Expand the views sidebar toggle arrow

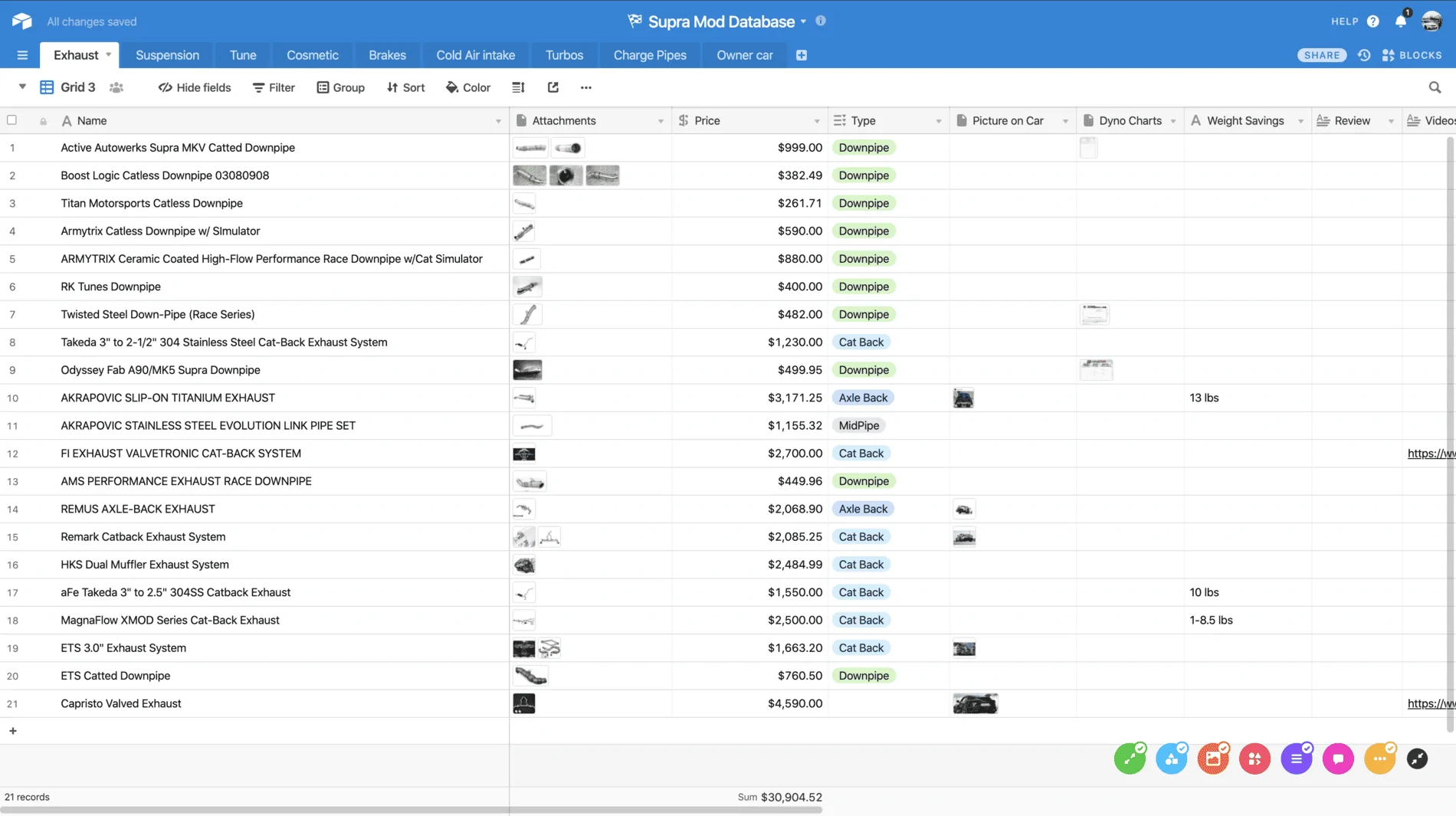[22, 87]
